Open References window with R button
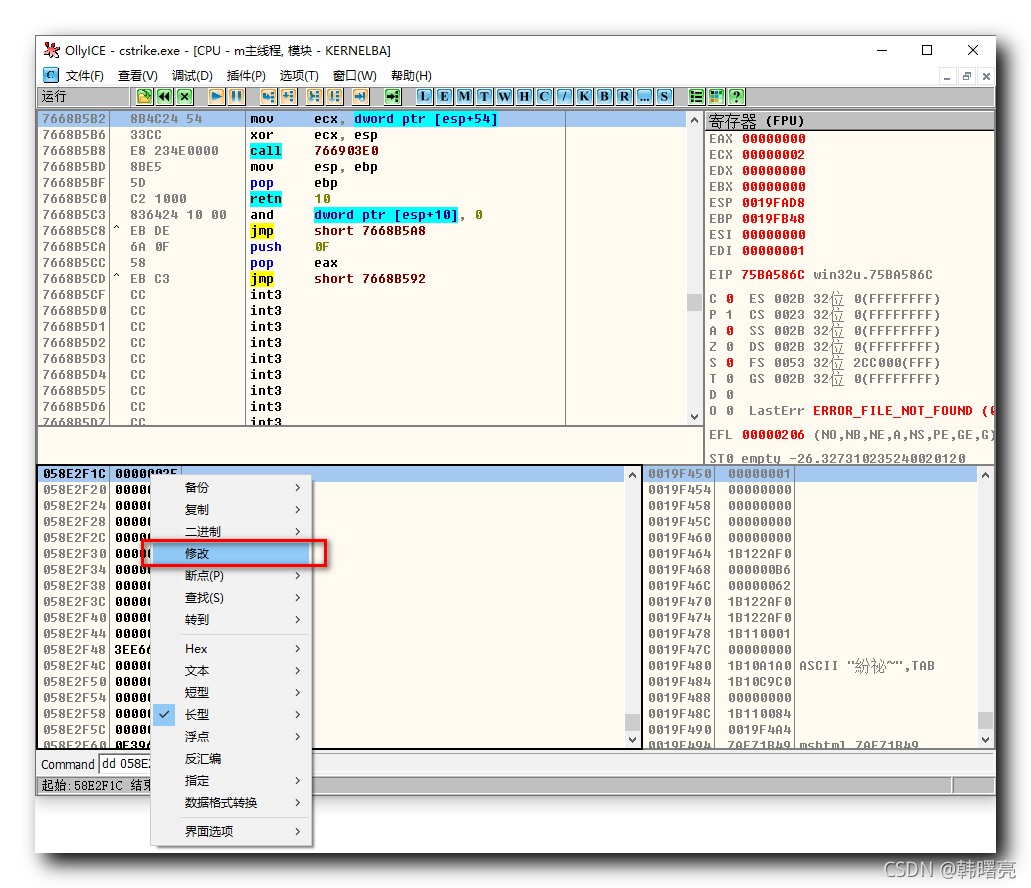This screenshot has width=1031, height=888. coord(624,97)
